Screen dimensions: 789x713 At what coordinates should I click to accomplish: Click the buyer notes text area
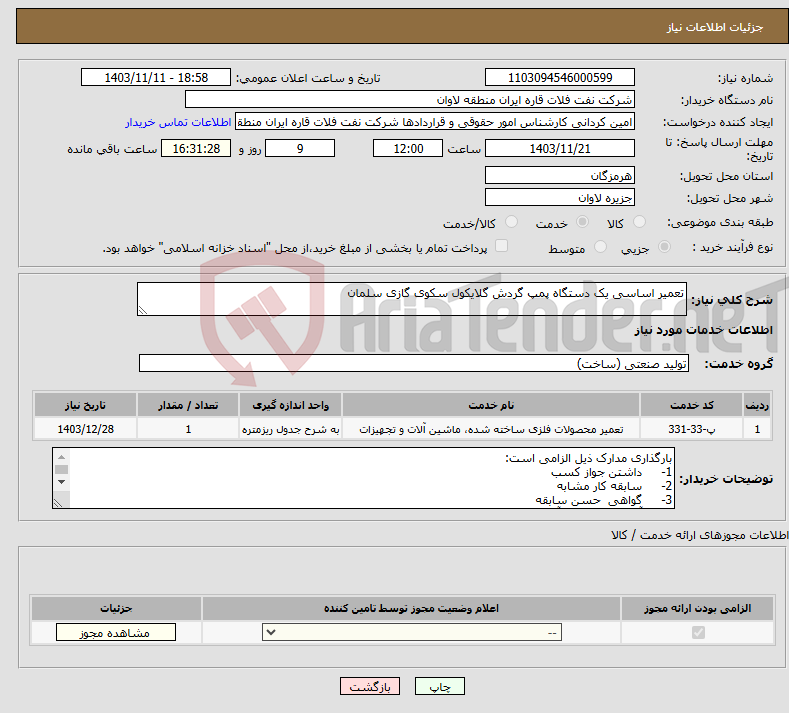coord(363,478)
